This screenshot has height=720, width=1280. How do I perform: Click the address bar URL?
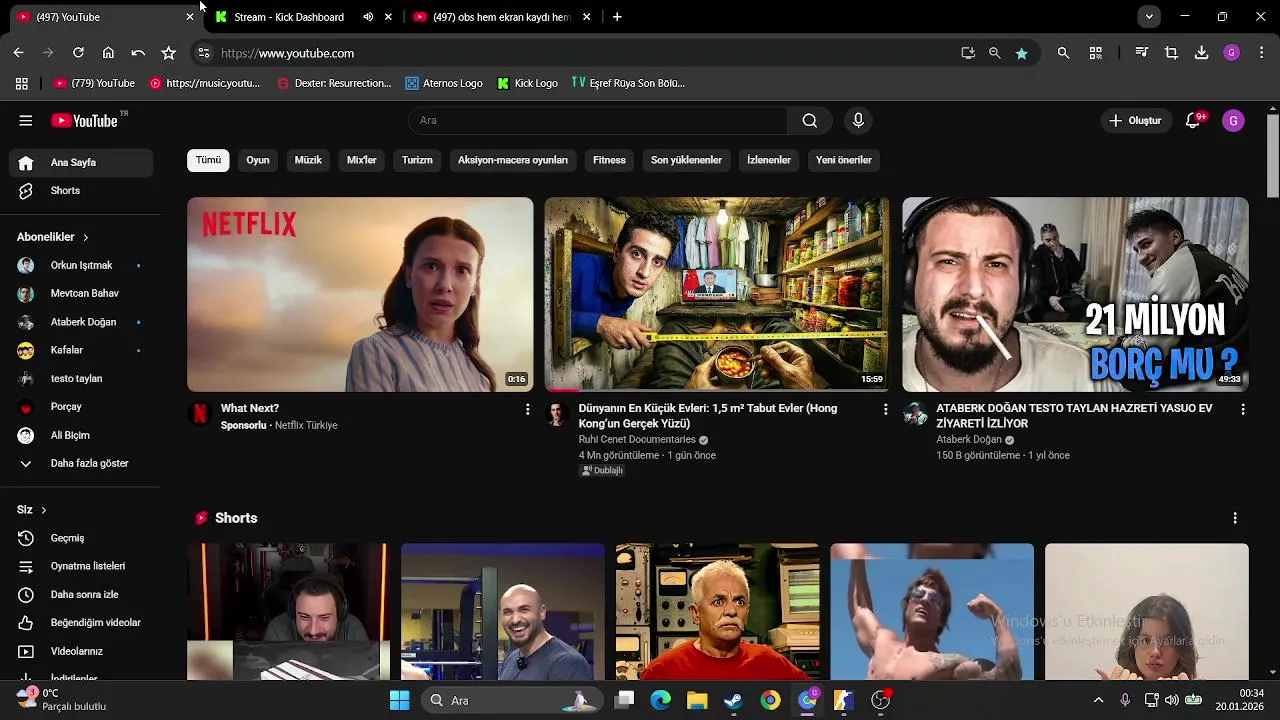coord(287,54)
